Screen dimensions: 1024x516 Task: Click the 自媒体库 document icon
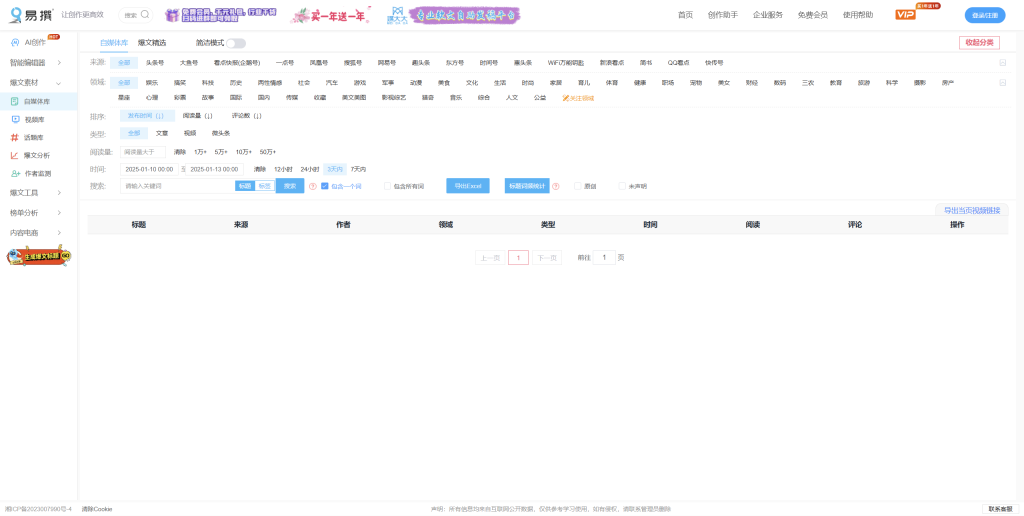15,101
